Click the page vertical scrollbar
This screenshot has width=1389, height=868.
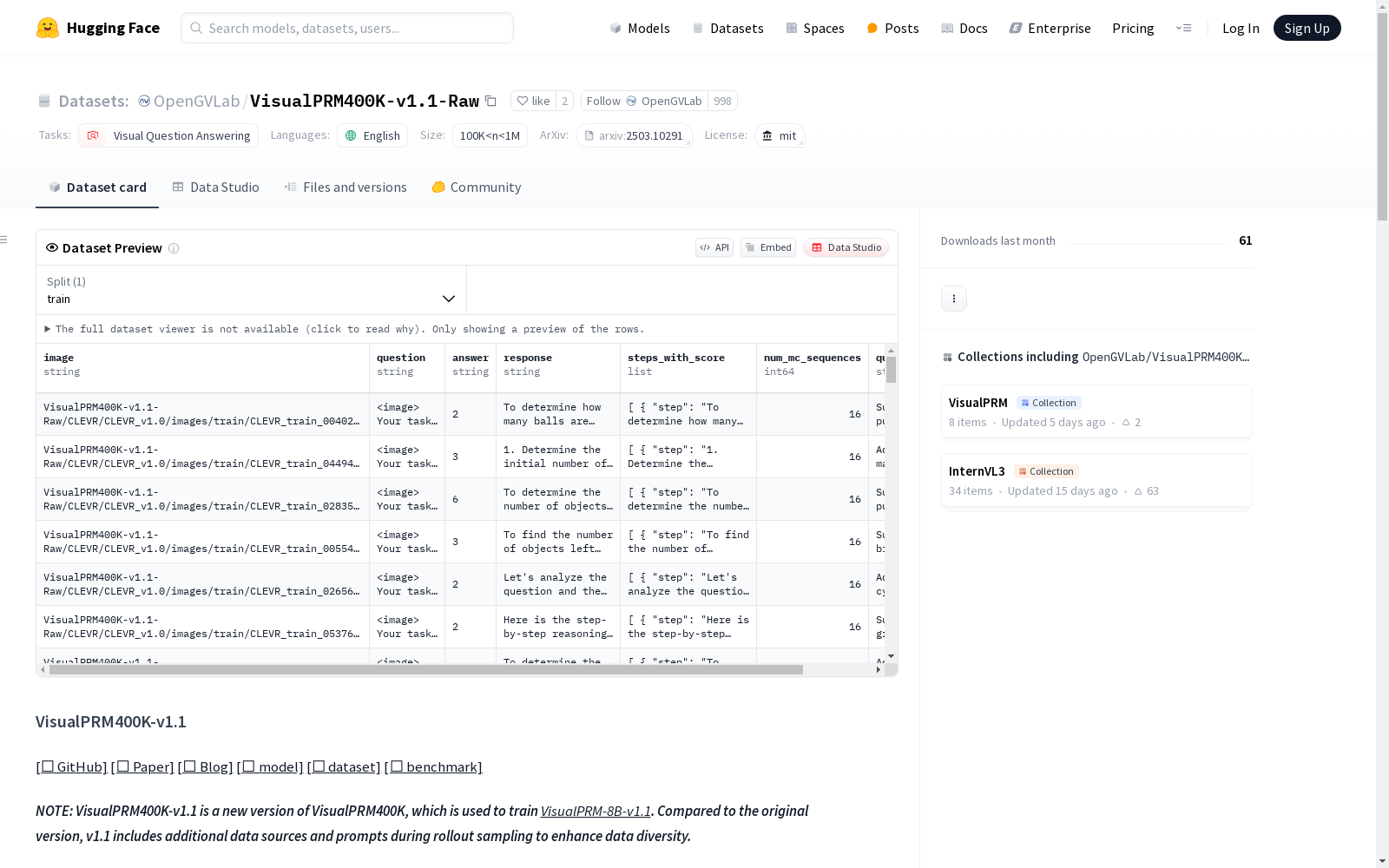1382,117
